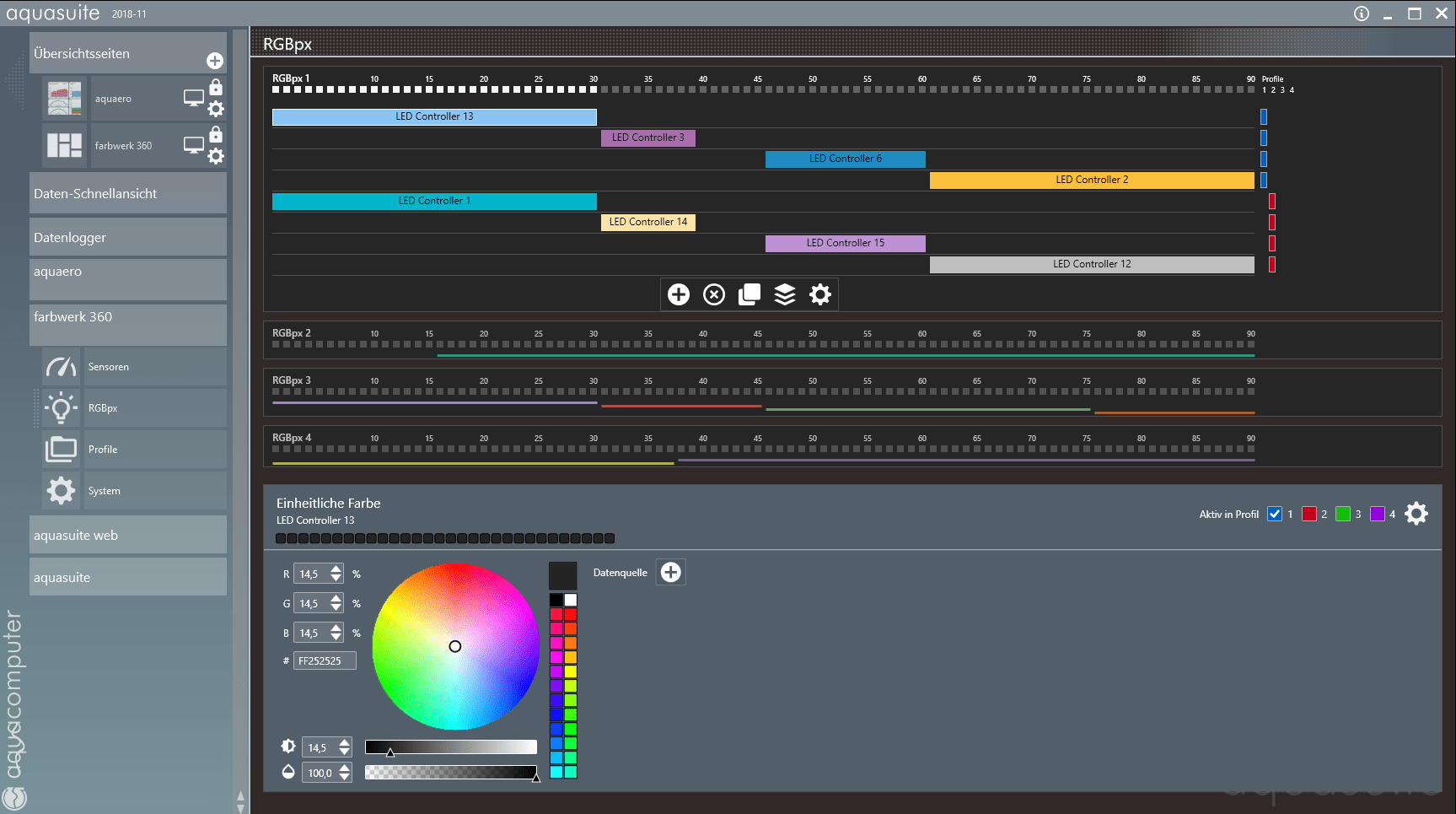Open Einheitliche Farbe effect settings gear
The width and height of the screenshot is (1456, 814).
point(1416,514)
